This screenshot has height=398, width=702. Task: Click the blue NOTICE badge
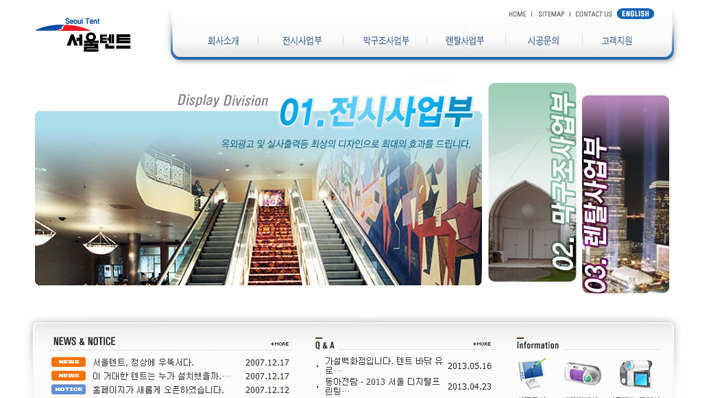[68, 389]
